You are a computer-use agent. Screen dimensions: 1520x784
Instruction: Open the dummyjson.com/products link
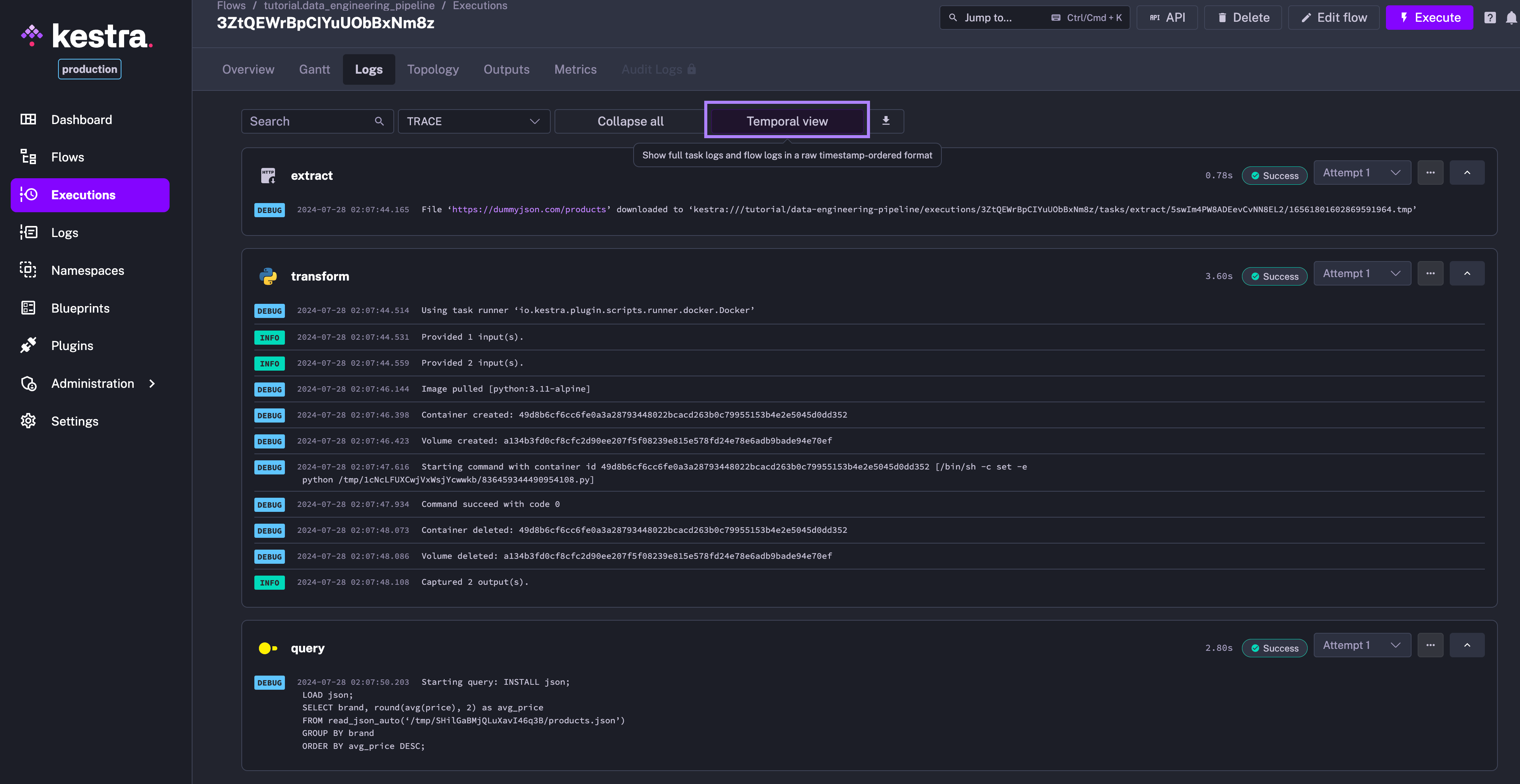(528, 210)
